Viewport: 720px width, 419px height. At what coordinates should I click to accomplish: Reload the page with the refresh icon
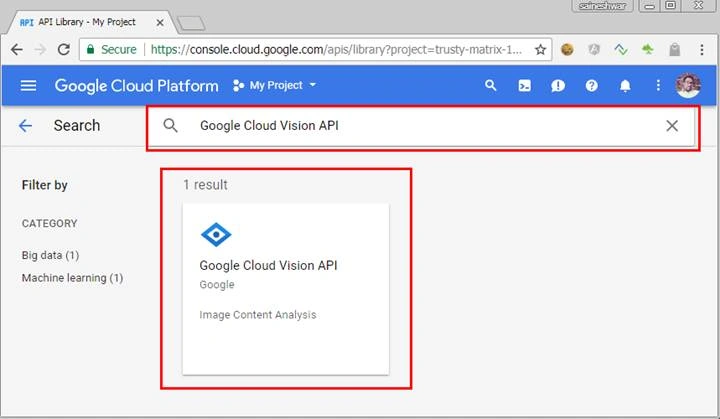click(64, 49)
